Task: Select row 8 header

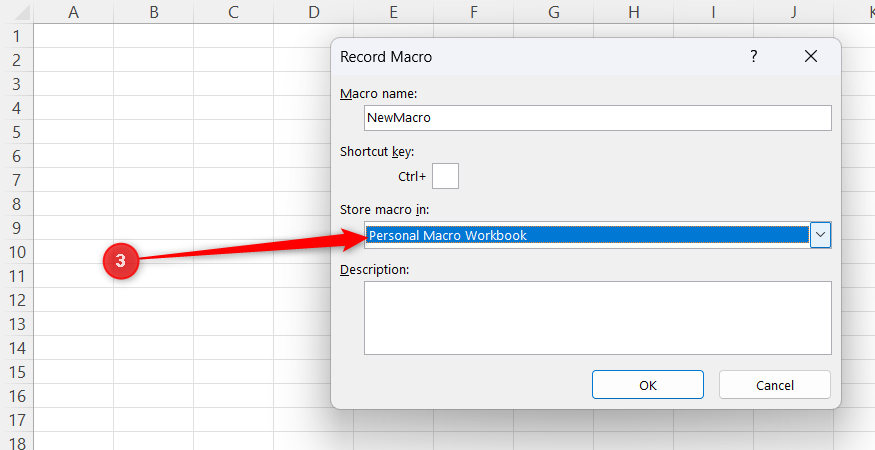Action: (17, 204)
